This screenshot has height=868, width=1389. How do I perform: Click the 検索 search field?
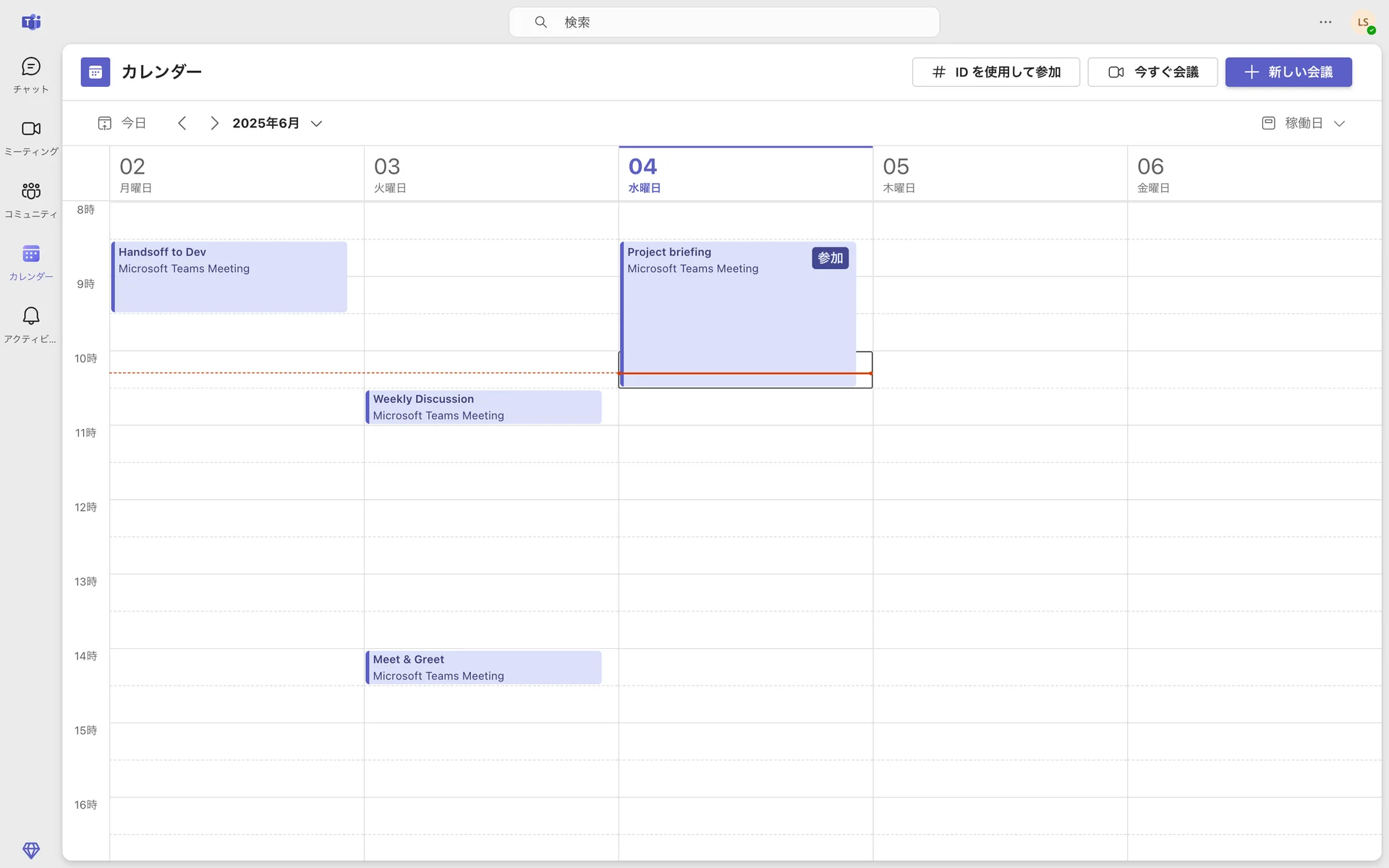pyautogui.click(x=723, y=22)
